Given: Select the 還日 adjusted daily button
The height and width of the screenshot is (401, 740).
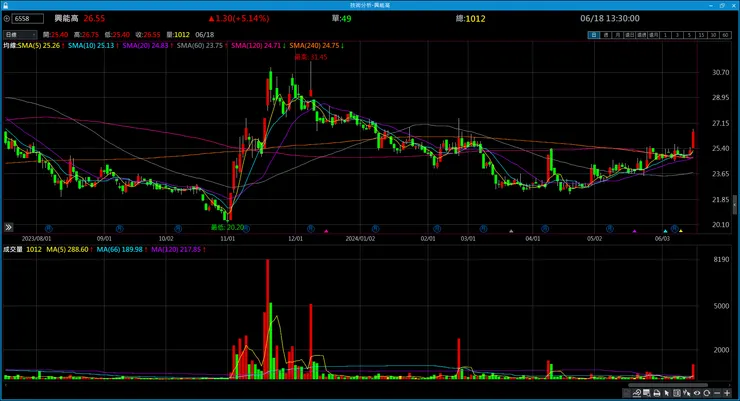Looking at the screenshot, I should pos(630,35).
